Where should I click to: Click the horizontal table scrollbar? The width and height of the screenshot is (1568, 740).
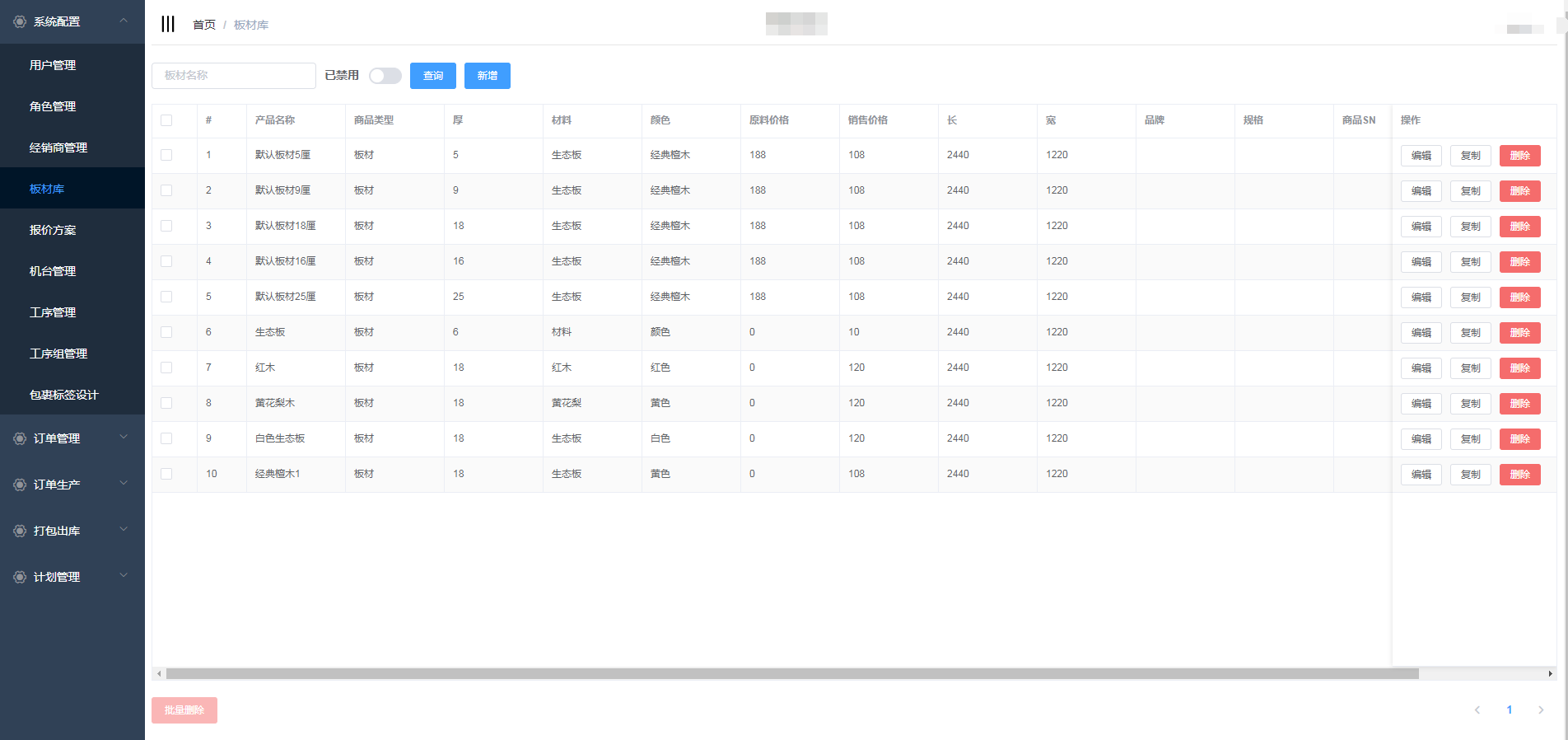coord(791,673)
